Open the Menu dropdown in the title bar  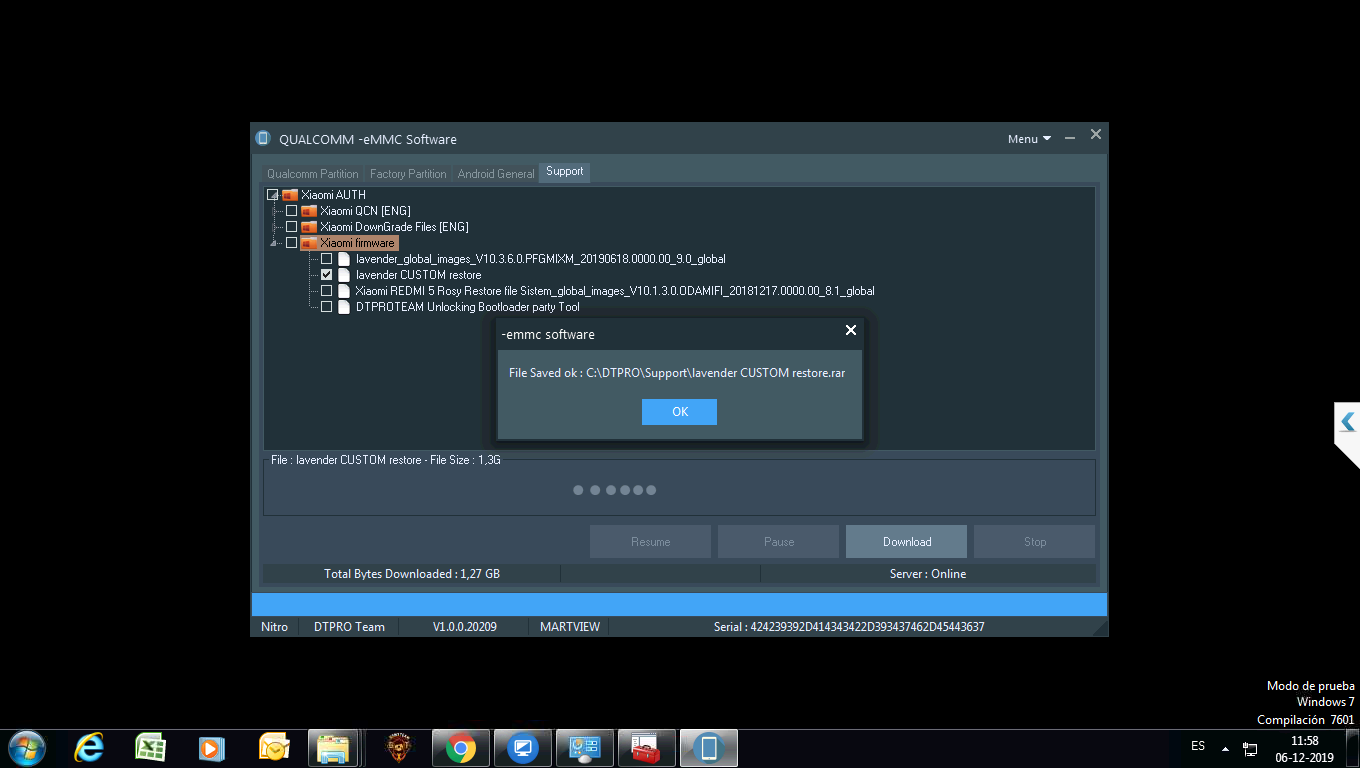coord(1029,139)
